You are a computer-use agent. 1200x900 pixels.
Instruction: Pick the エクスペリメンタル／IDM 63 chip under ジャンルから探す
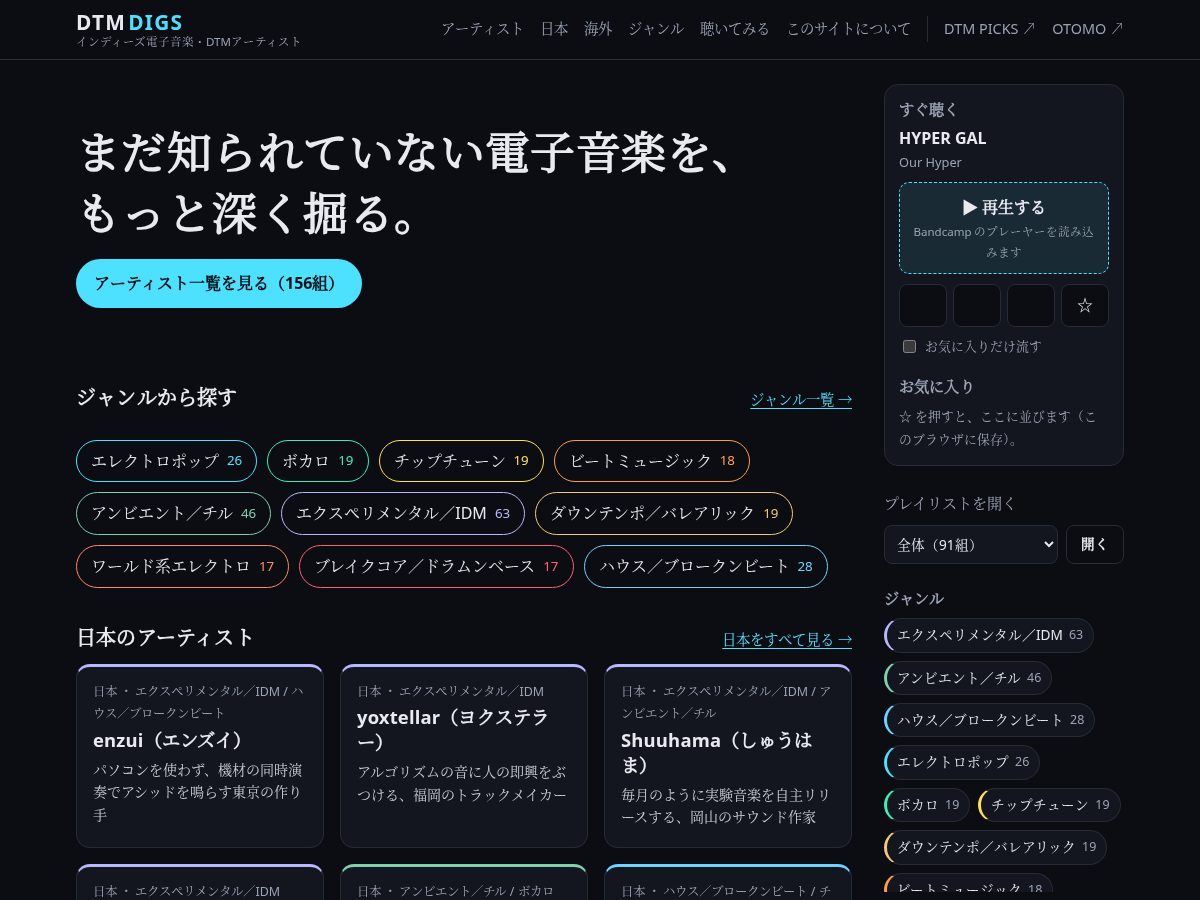pos(403,513)
